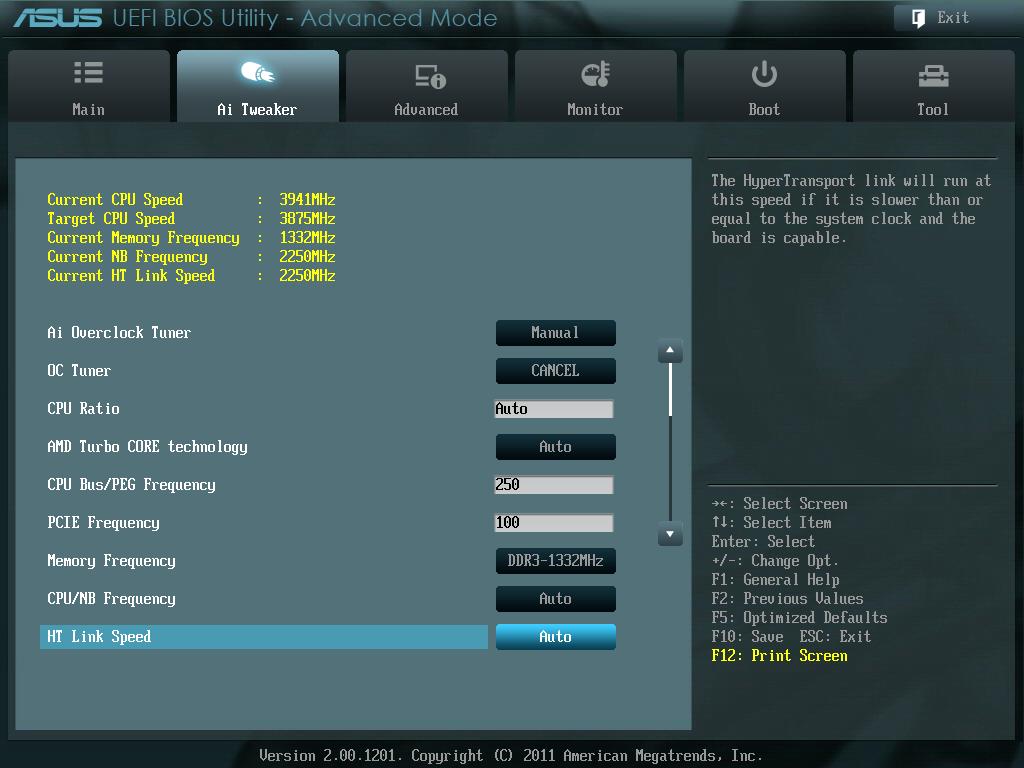The width and height of the screenshot is (1024, 768).
Task: Open the Ai Overclock Tuner Manual dropdown
Action: [x=555, y=333]
